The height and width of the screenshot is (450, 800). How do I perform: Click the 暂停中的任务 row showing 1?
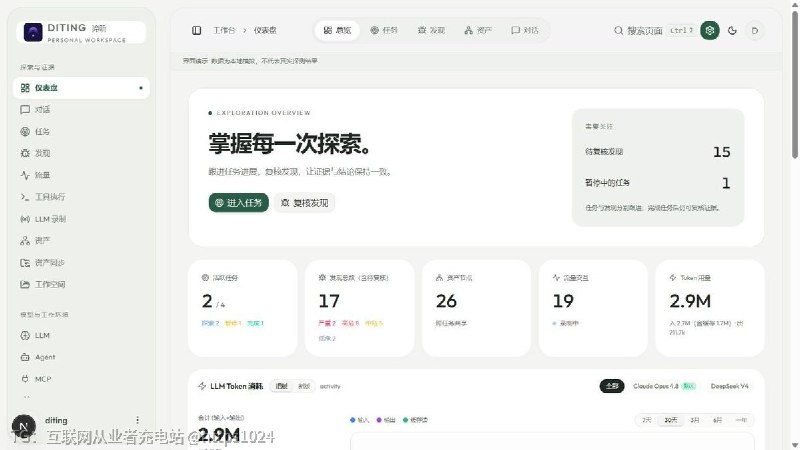click(658, 183)
